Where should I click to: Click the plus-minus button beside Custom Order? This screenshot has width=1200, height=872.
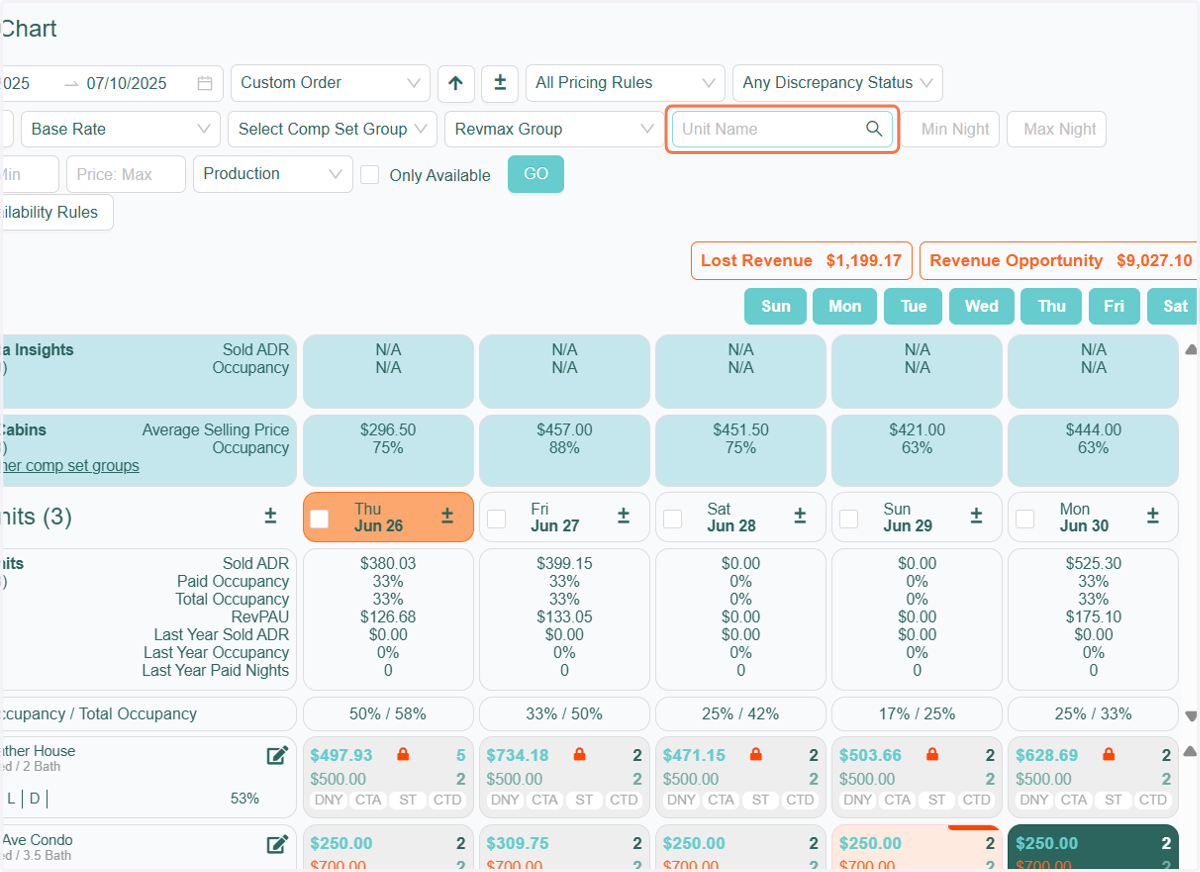tap(500, 83)
